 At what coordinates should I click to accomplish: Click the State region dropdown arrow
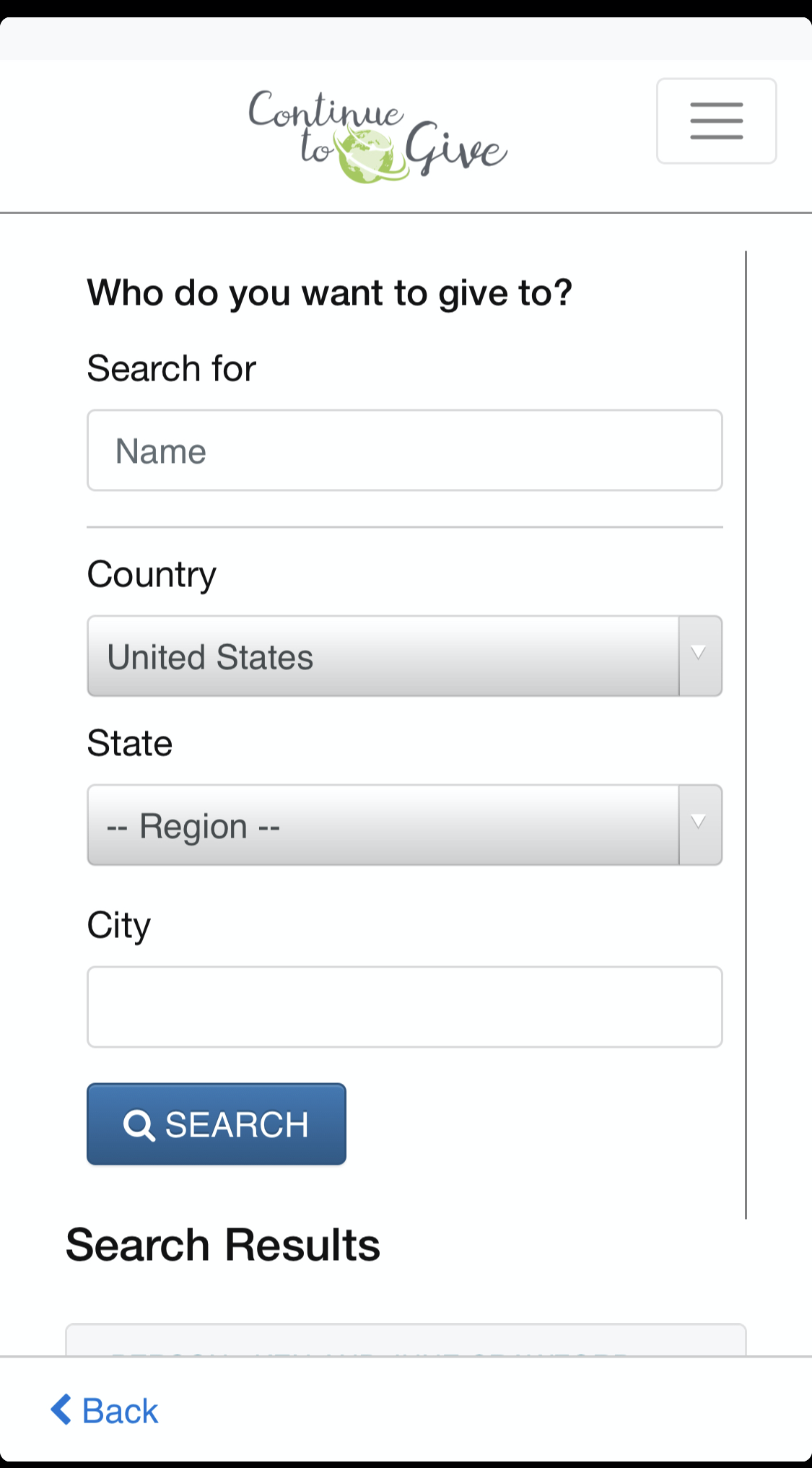point(699,825)
